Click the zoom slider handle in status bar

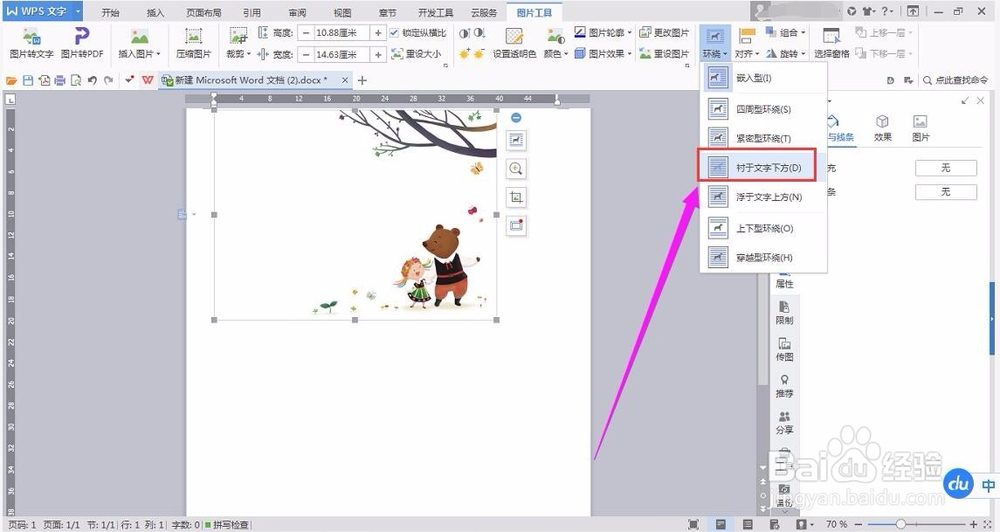tap(900, 524)
